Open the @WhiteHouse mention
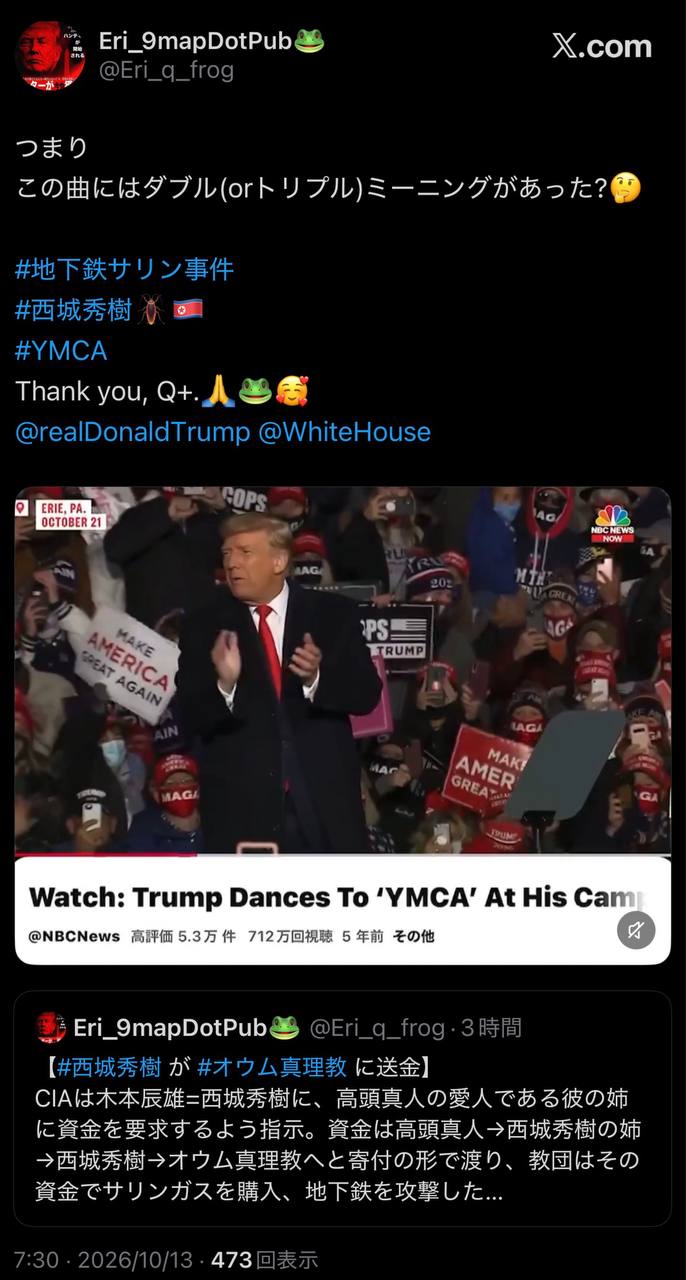Image resolution: width=686 pixels, height=1280 pixels. 344,432
